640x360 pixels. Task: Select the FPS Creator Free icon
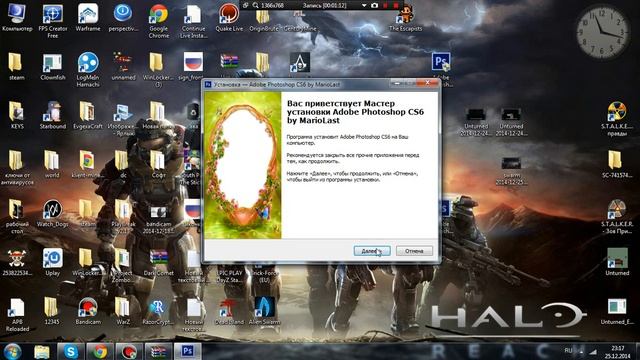coord(53,21)
